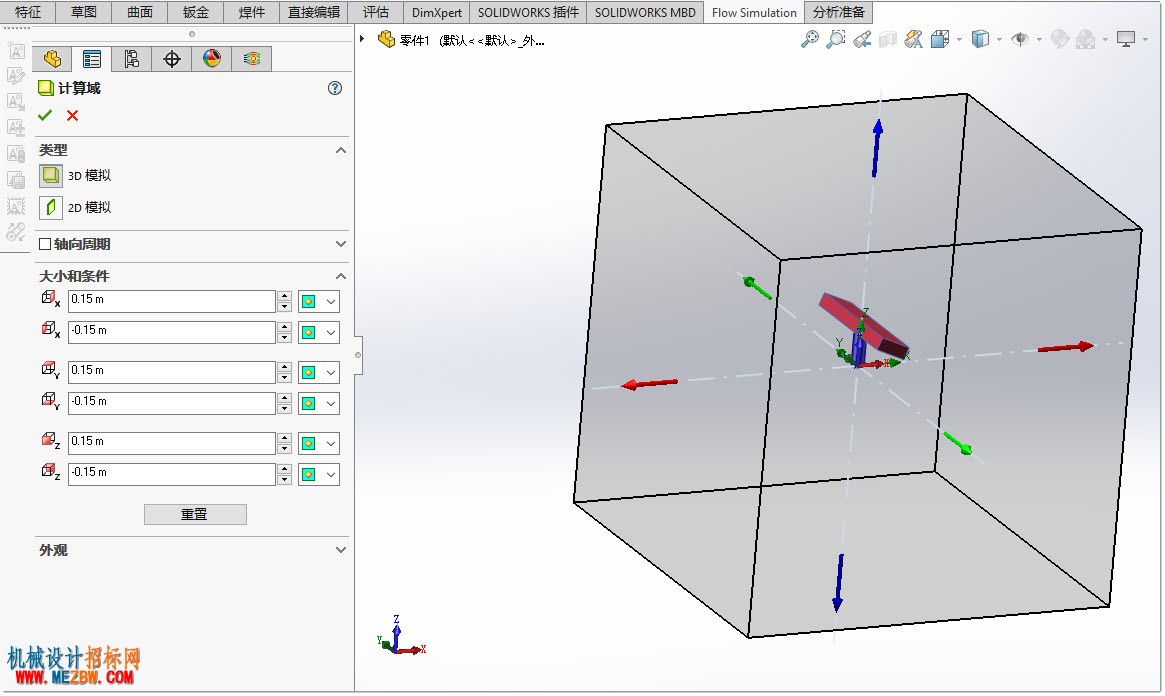Viewport: 1165px width, 696px height.
Task: Open the ConfigurationManager tab icon
Action: point(132,59)
